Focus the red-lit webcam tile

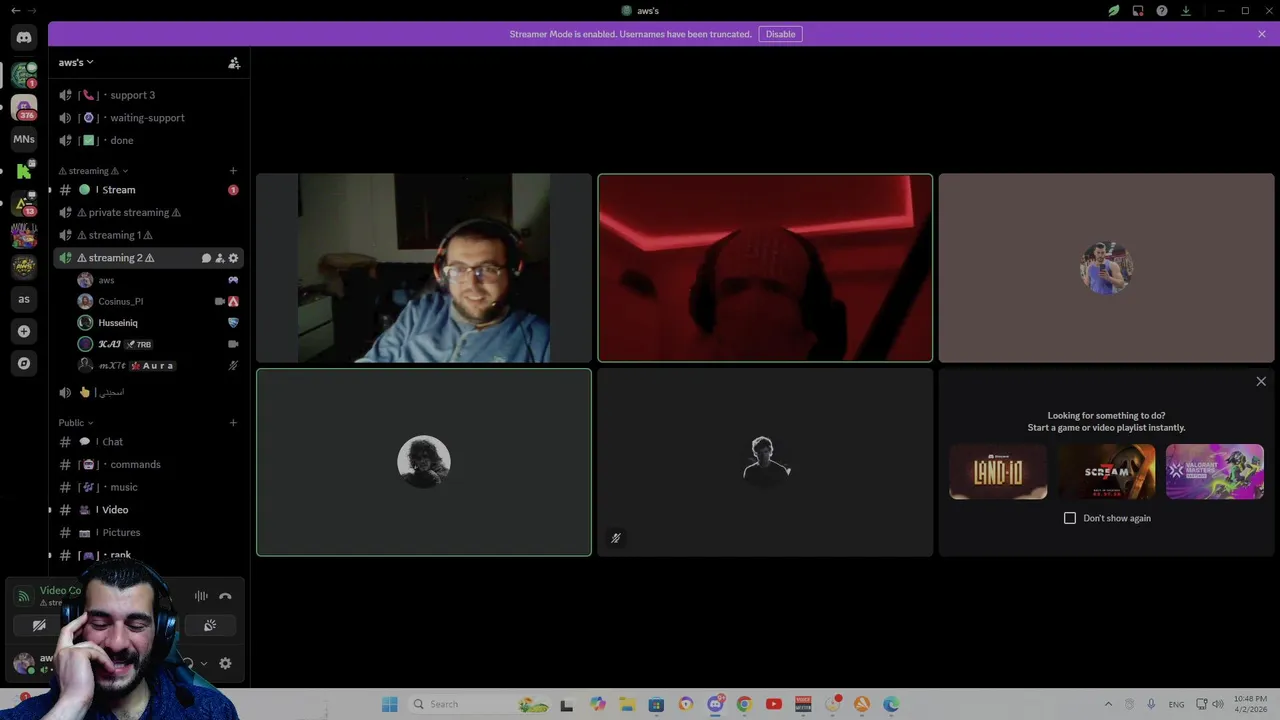click(x=765, y=268)
